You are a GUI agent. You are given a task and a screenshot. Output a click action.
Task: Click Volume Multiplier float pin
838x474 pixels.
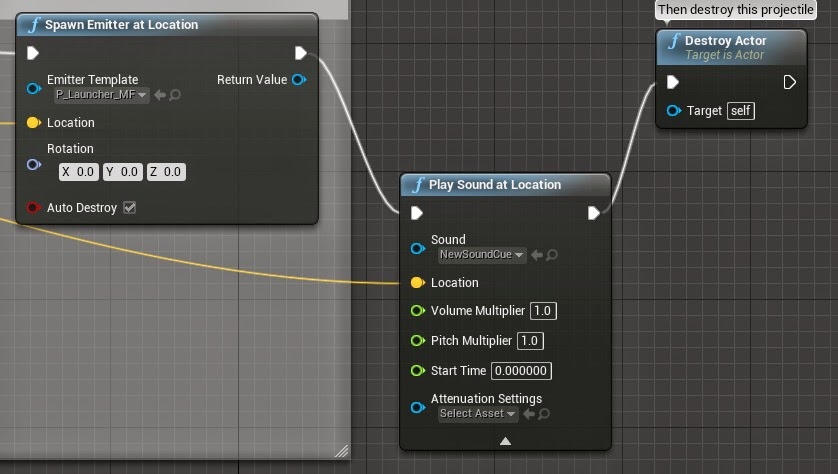(x=417, y=310)
